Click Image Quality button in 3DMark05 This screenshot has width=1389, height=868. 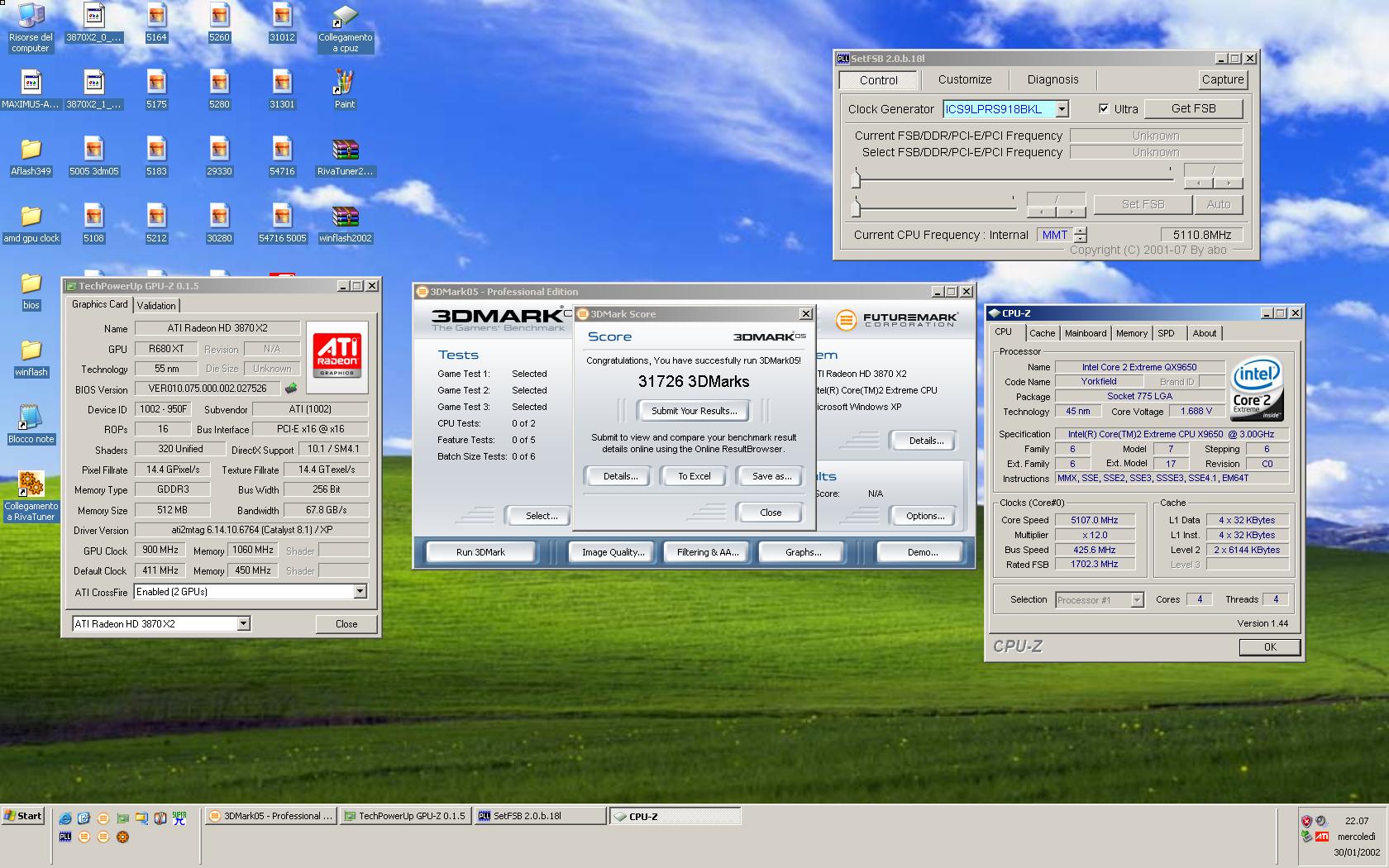pyautogui.click(x=613, y=552)
